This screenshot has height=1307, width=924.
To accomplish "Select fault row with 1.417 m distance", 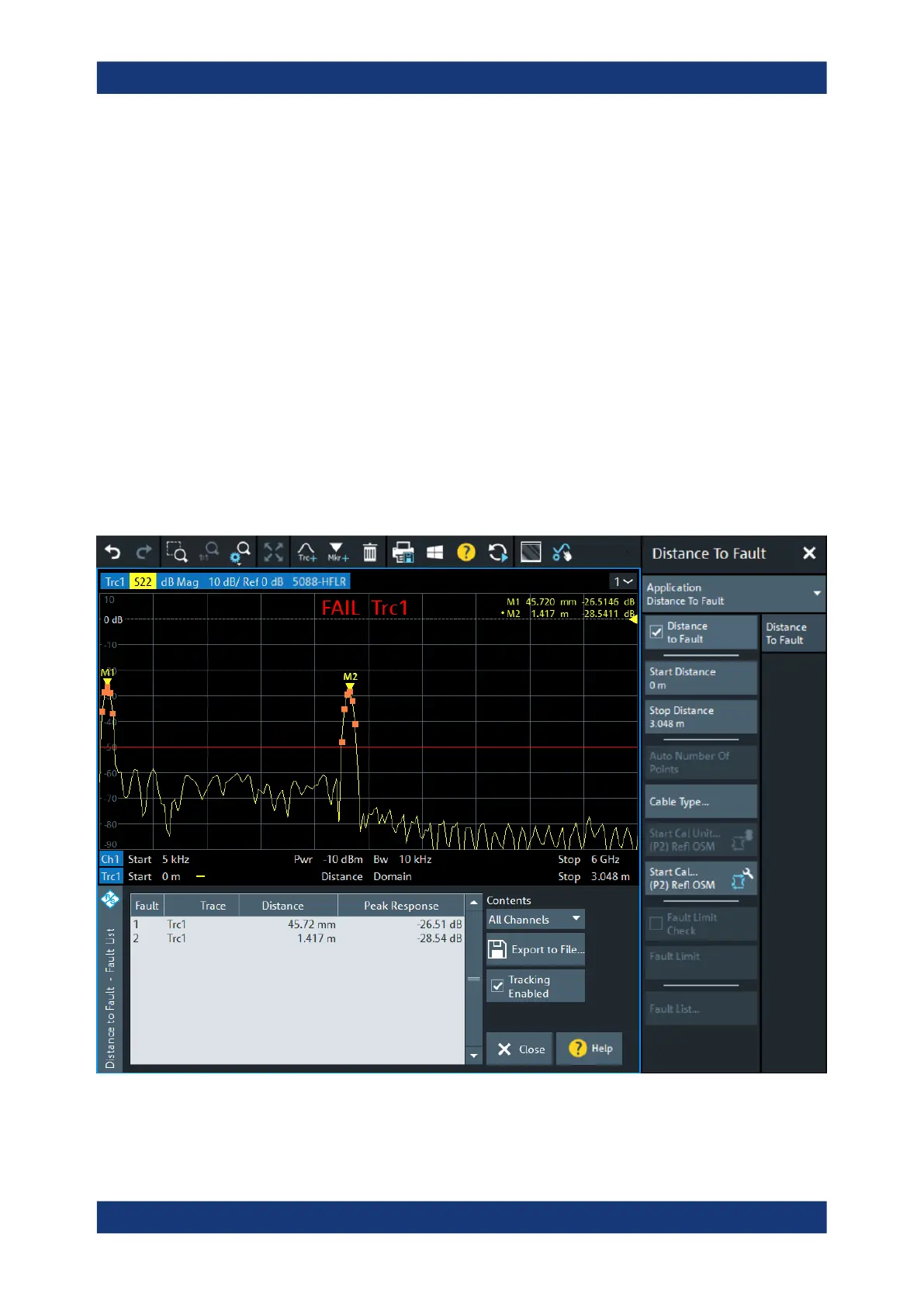I will pos(297,938).
